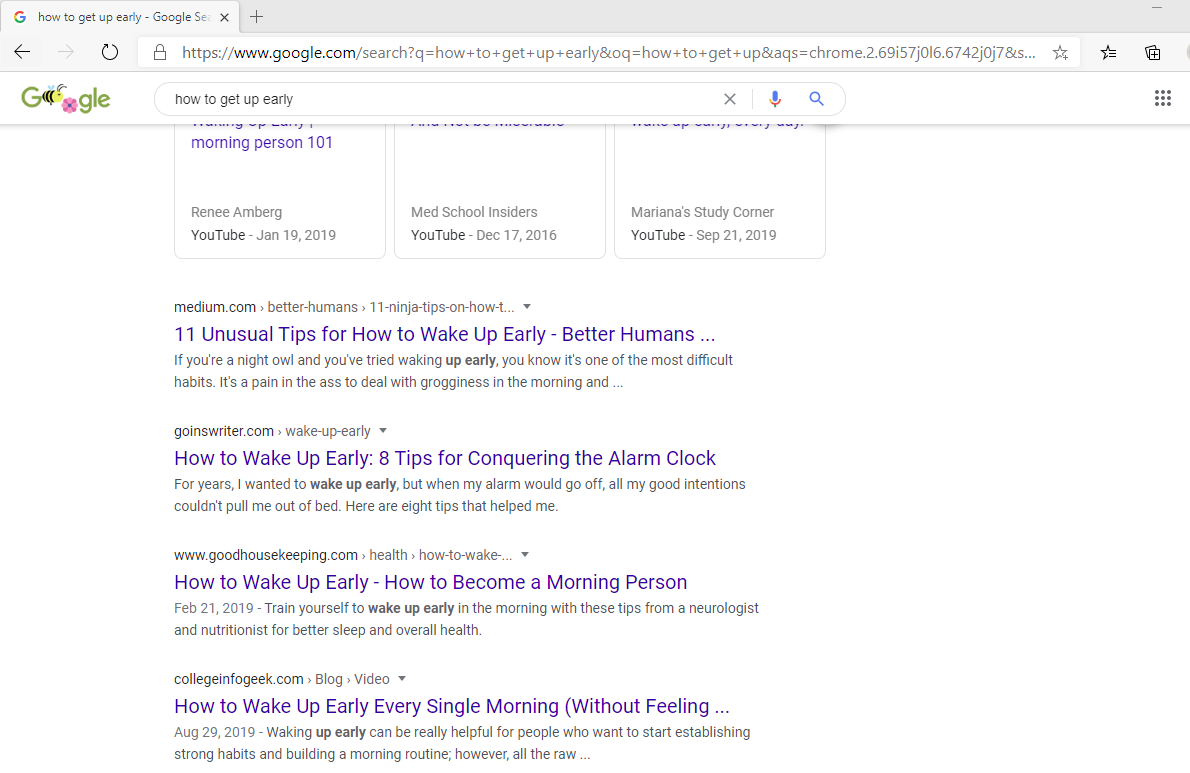Click the Google doodle logo
Screen dimensions: 1190x773
click(66, 99)
